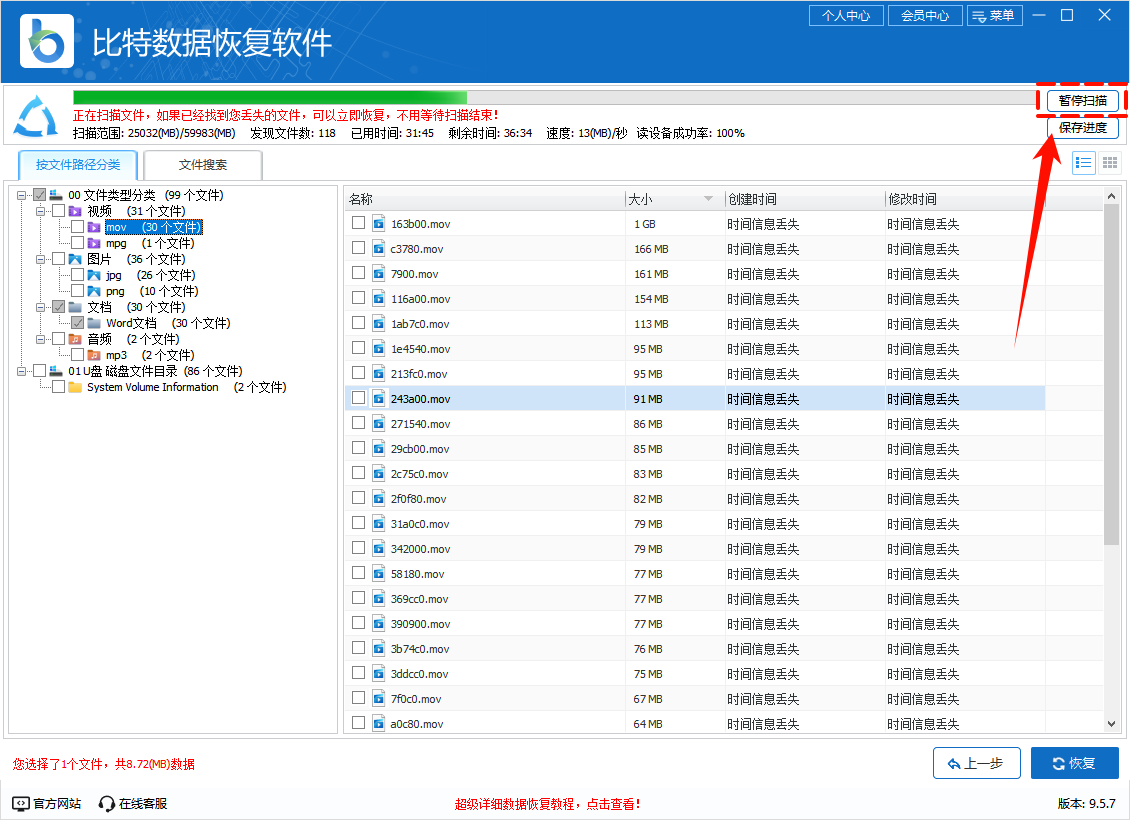This screenshot has width=1130, height=820.
Task: Click the mpg video type icon in tree
Action: 94,243
